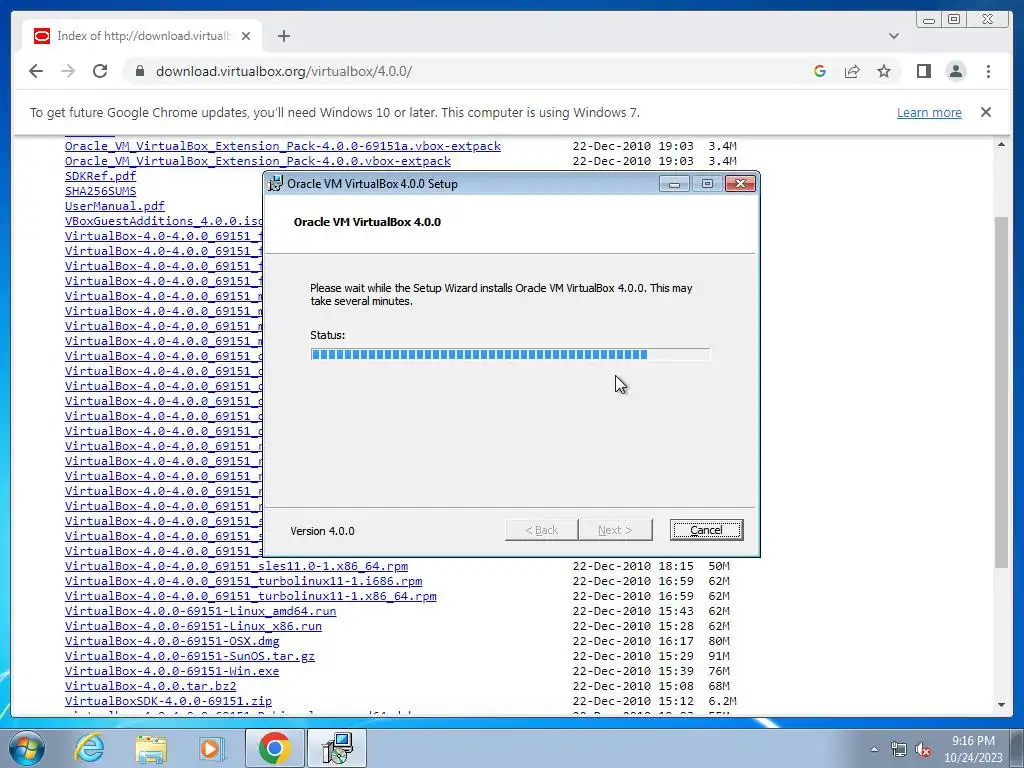Click page scrollbar up arrow
This screenshot has height=768, width=1024.
(1001, 144)
